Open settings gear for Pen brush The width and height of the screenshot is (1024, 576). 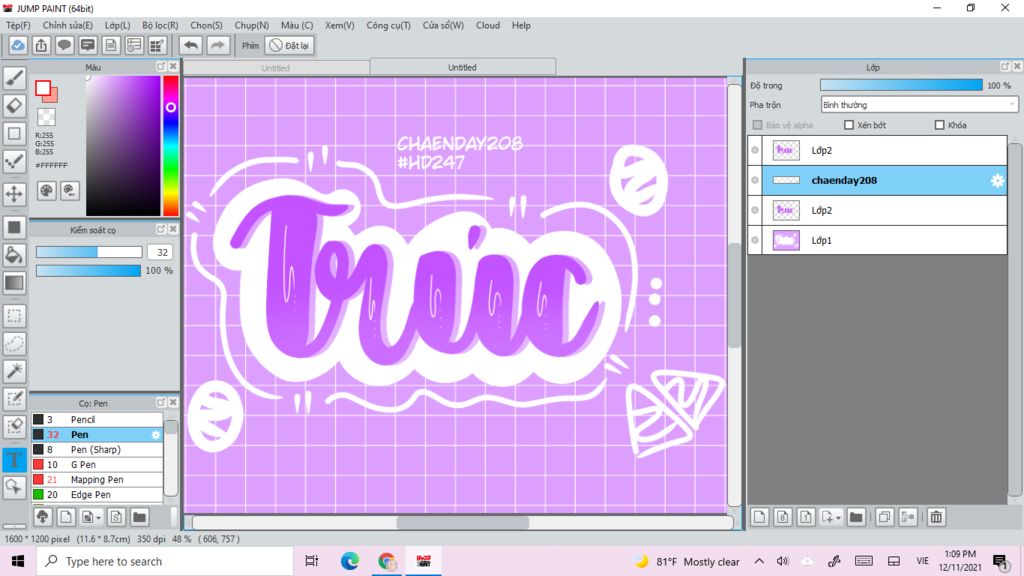[x=155, y=435]
